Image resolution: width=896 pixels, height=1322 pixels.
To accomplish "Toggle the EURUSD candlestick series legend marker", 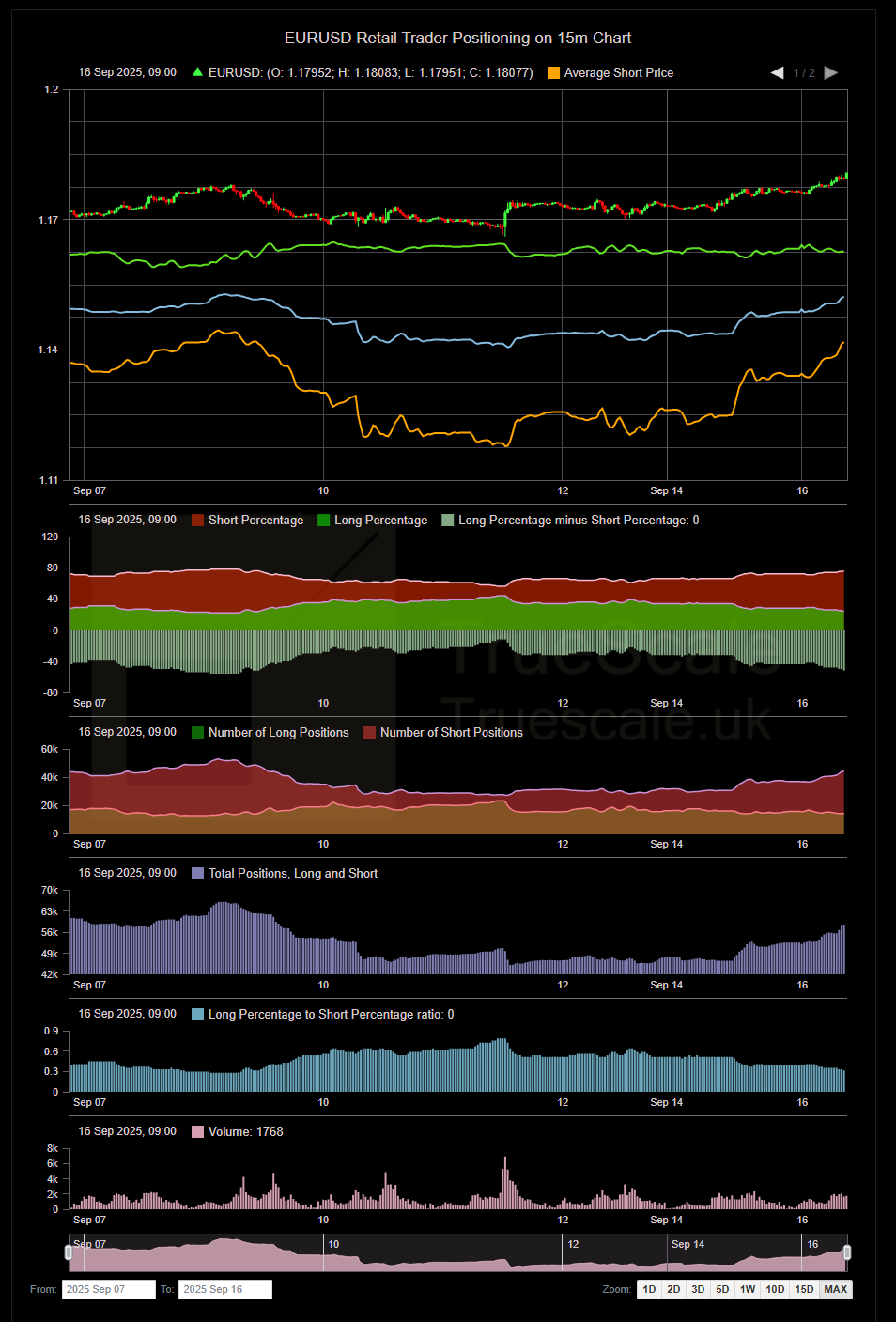I will (x=197, y=72).
